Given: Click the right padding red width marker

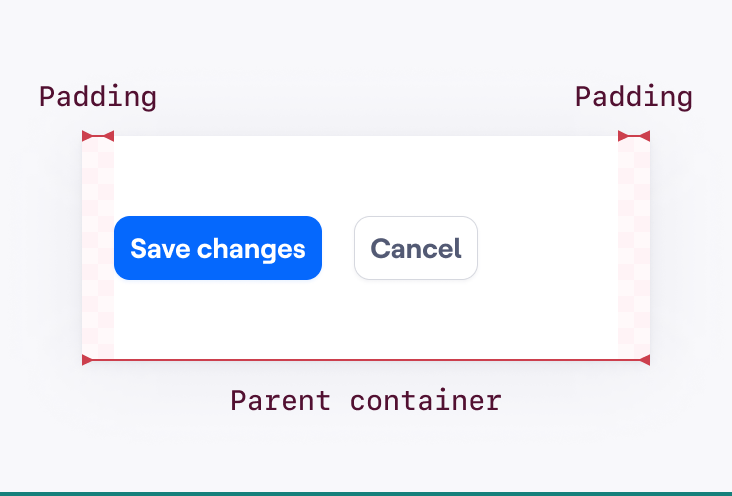Looking at the screenshot, I should pyautogui.click(x=634, y=136).
